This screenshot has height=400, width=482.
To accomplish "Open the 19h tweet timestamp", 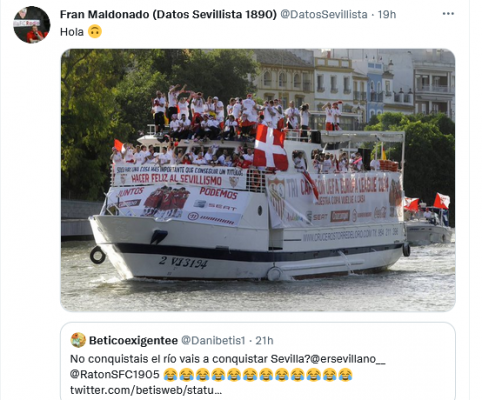I will tap(387, 14).
